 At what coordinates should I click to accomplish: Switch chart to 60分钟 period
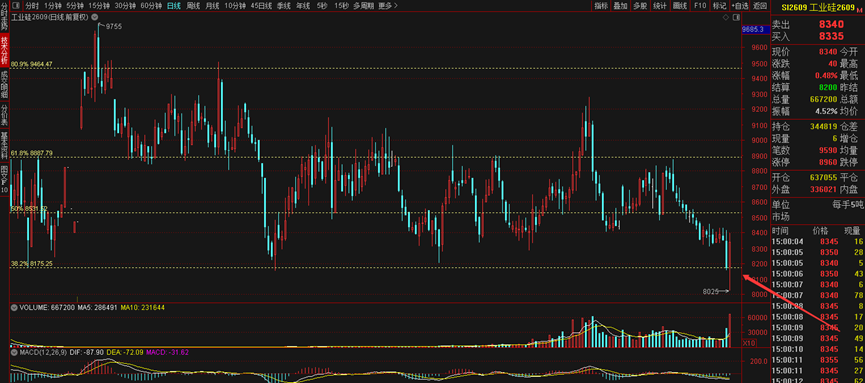coord(151,6)
